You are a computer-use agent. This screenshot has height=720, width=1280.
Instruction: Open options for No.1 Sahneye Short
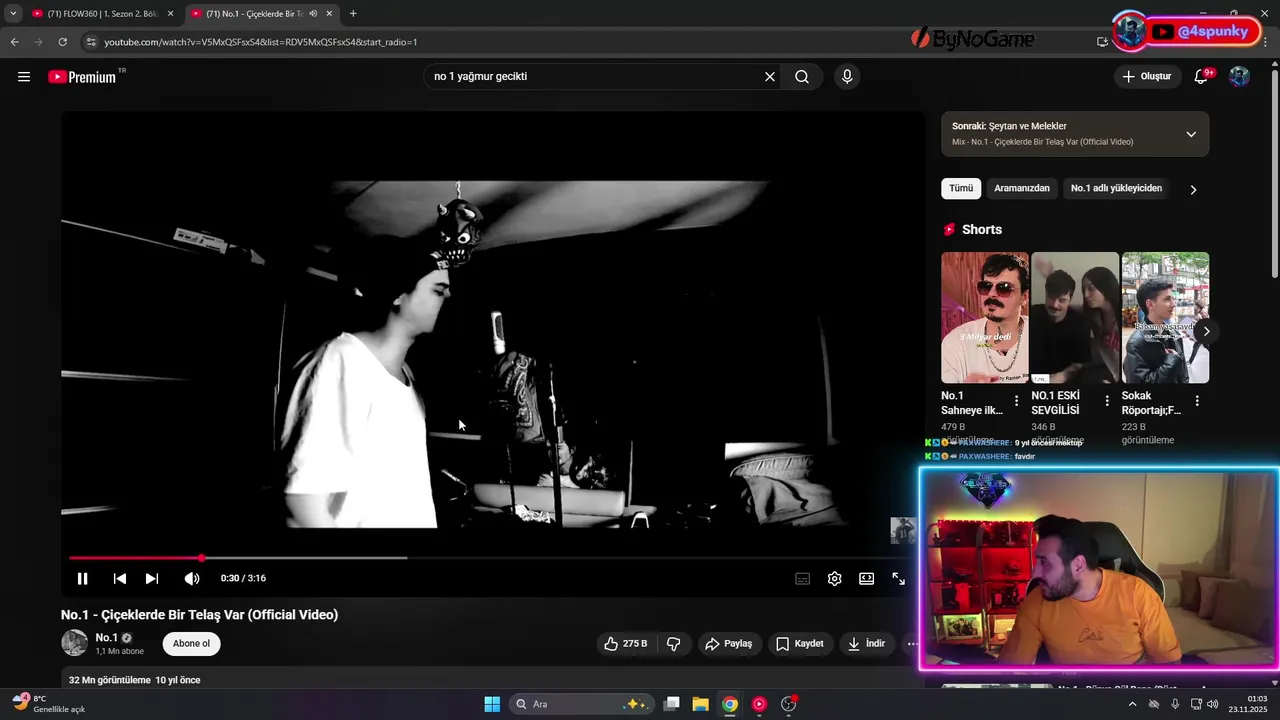click(x=1016, y=401)
